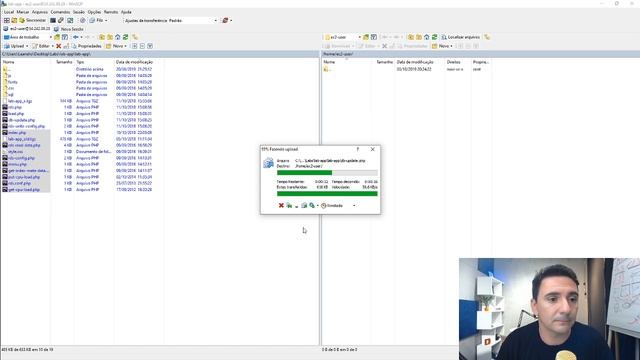Click the remote path /home/ec2-user/ bar
The height and width of the screenshot is (360, 640).
pyautogui.click(x=480, y=54)
